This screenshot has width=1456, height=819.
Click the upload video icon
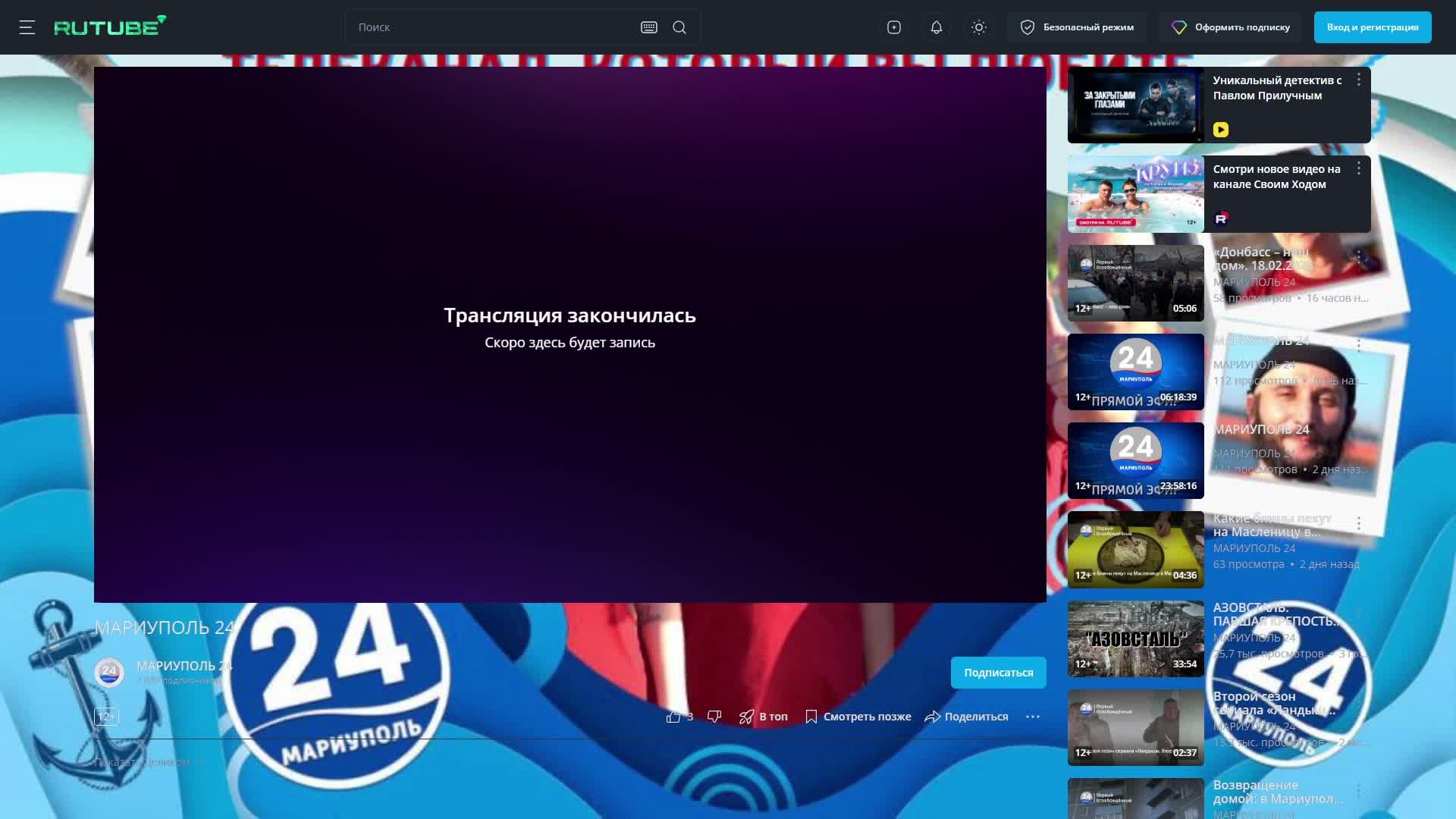[x=893, y=27]
